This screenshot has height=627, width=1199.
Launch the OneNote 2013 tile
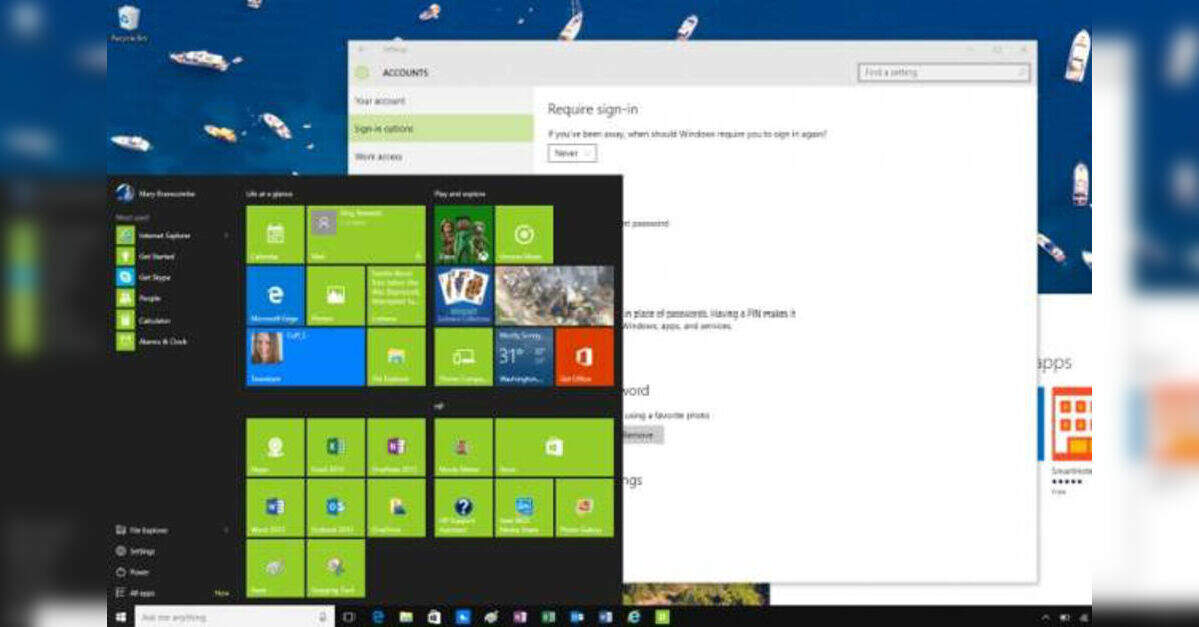pyautogui.click(x=395, y=447)
